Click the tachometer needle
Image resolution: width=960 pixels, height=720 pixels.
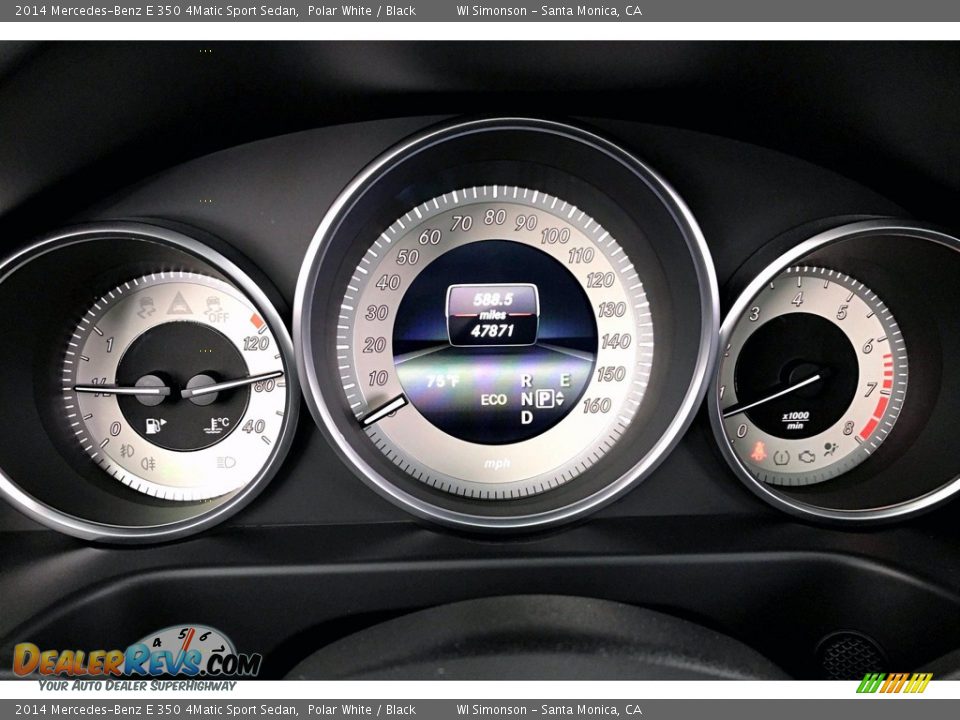774,396
